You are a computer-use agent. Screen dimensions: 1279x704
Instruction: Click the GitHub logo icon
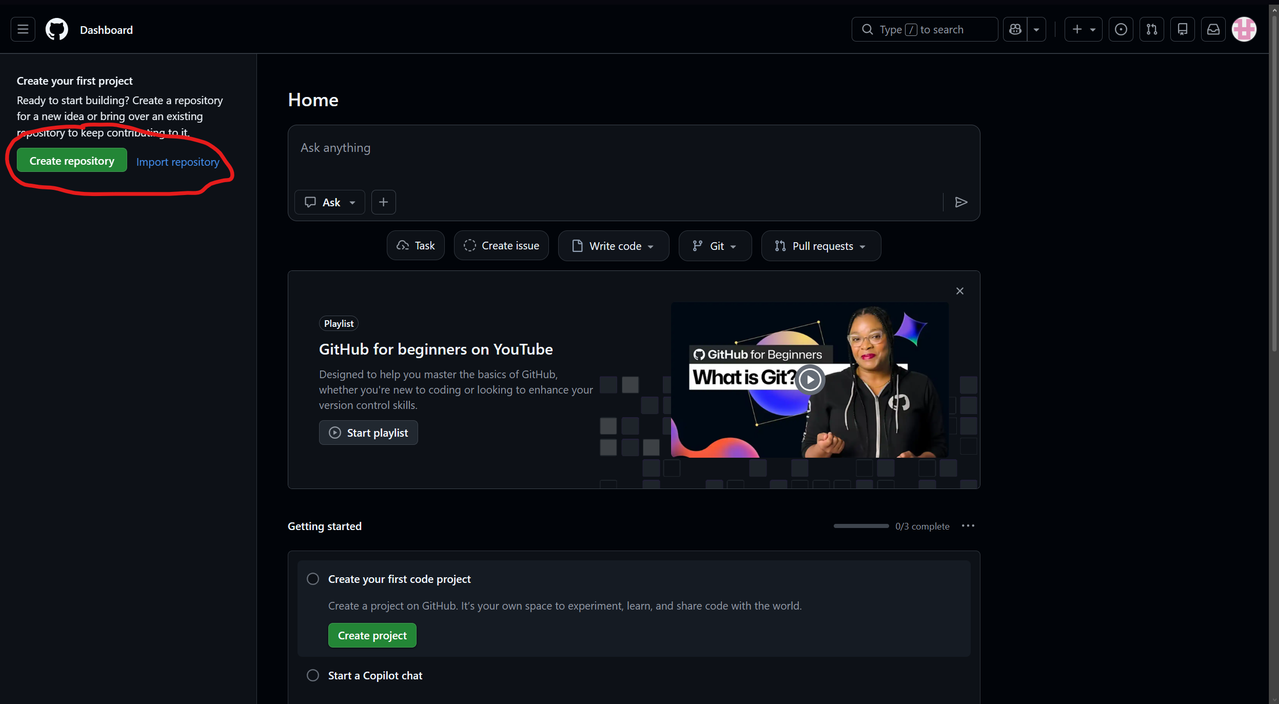tap(57, 30)
